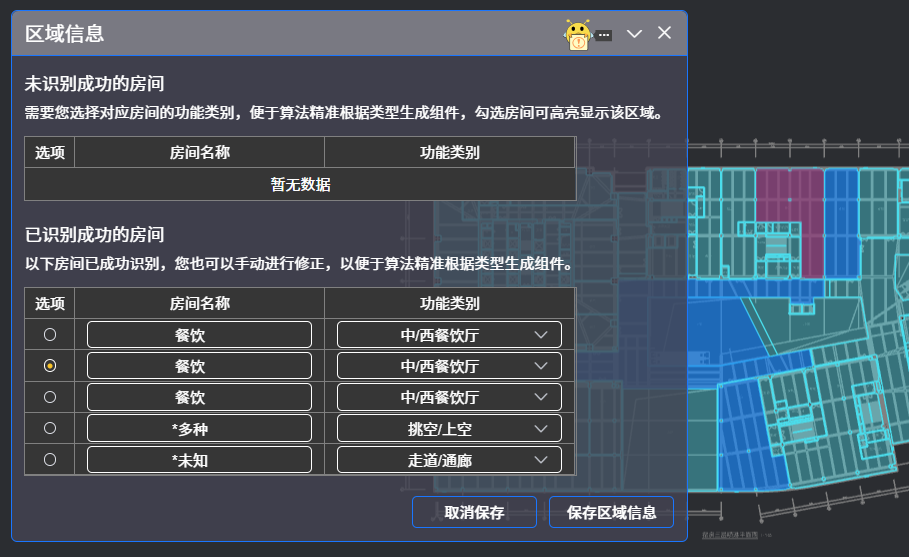Collapse the 区域信息 panel using the chevron
The width and height of the screenshot is (909, 557).
pos(634,34)
